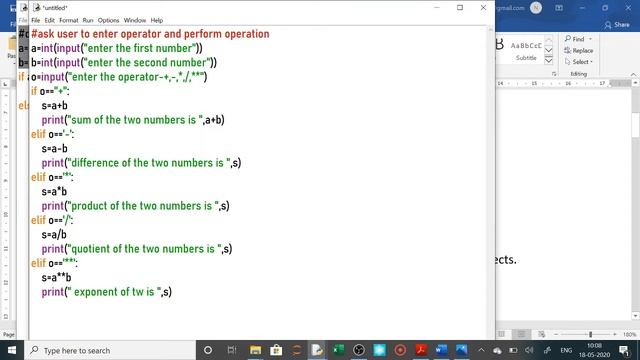640x360 pixels.
Task: Click the Word zoom in plus button
Action: click(615, 334)
